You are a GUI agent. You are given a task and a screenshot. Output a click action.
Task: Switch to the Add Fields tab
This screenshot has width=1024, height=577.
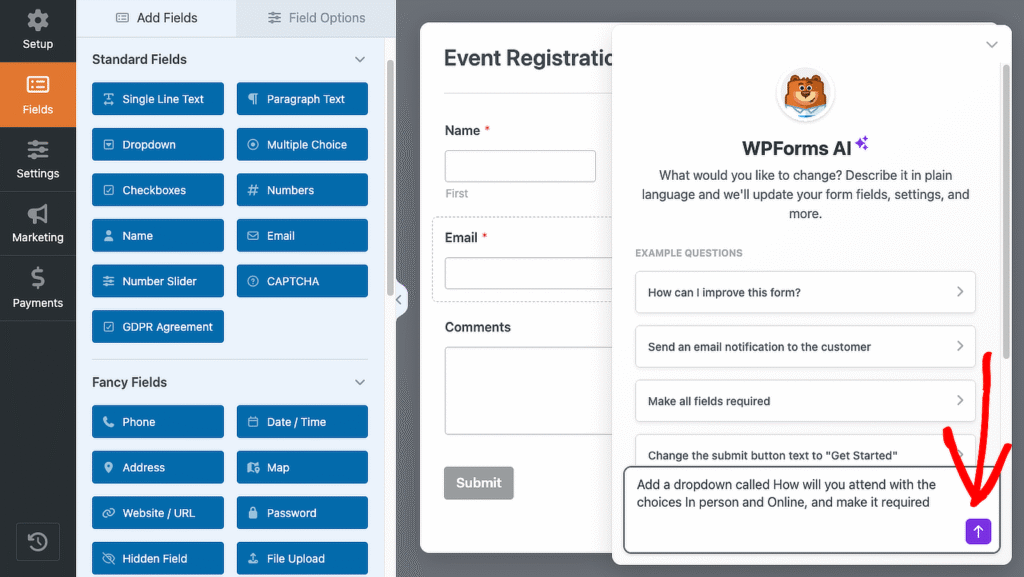tap(156, 18)
